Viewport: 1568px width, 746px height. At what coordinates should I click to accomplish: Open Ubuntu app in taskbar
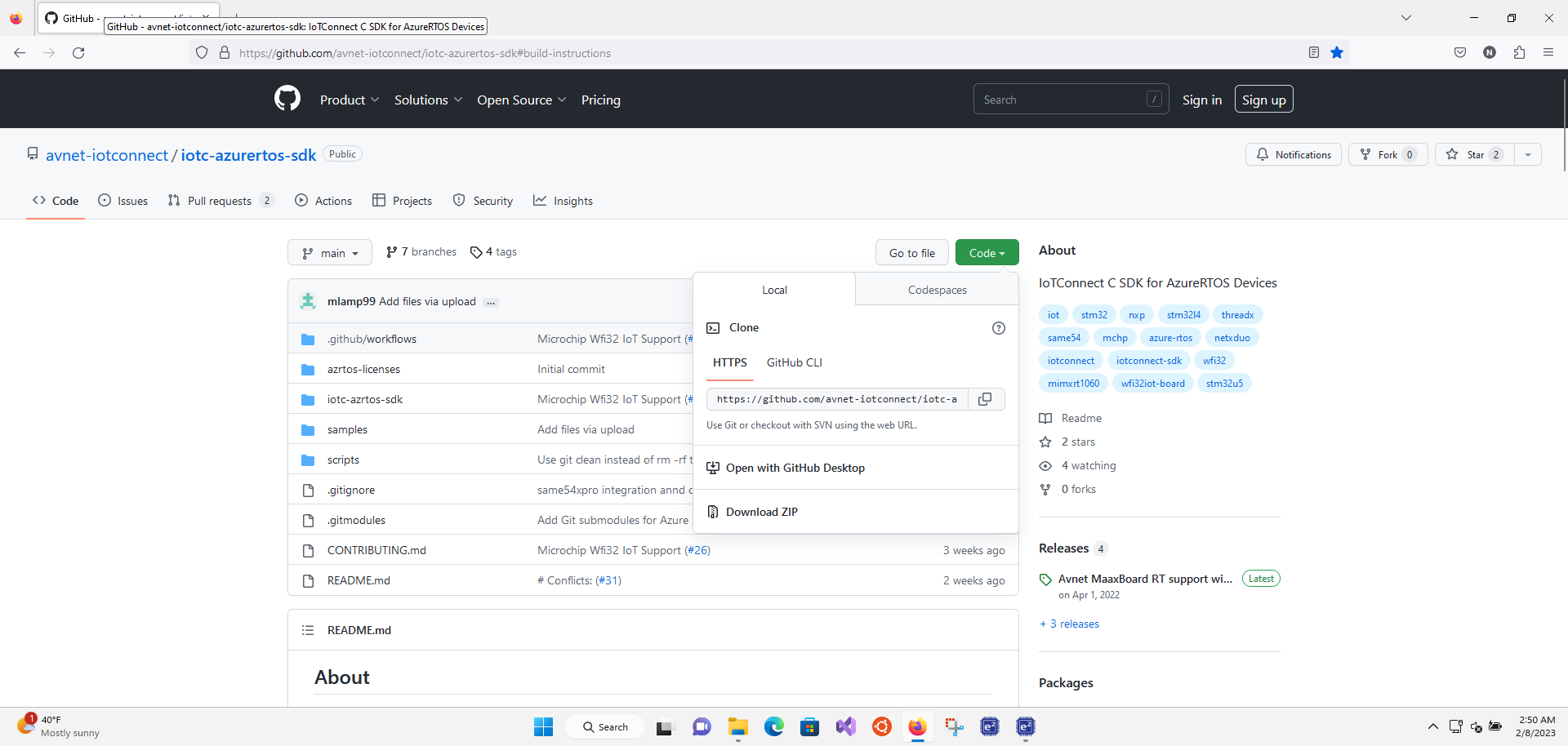(881, 726)
